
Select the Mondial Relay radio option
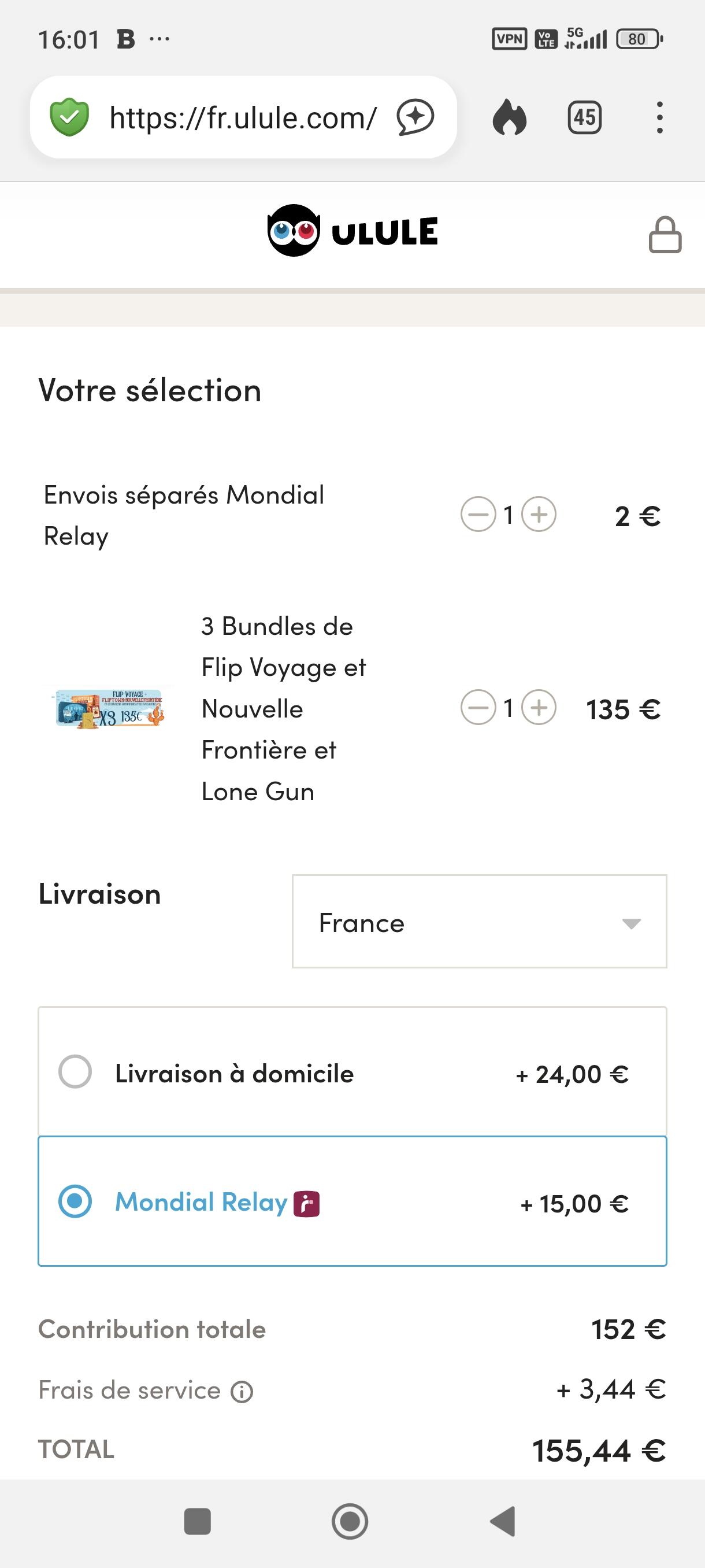pyautogui.click(x=76, y=1201)
